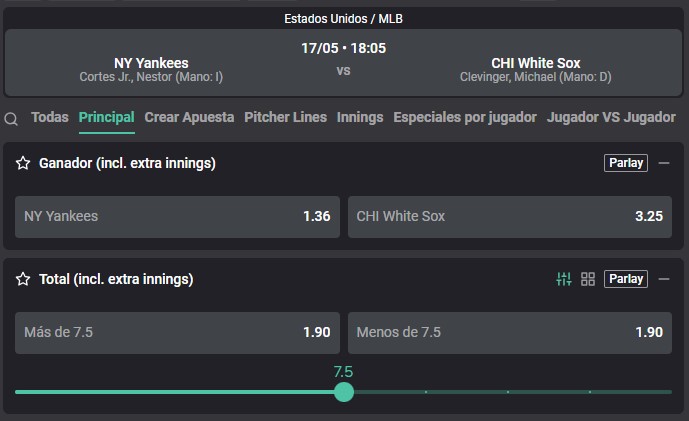Open the Pitcher Lines tab
Viewport: 689px width, 421px height.
[285, 117]
